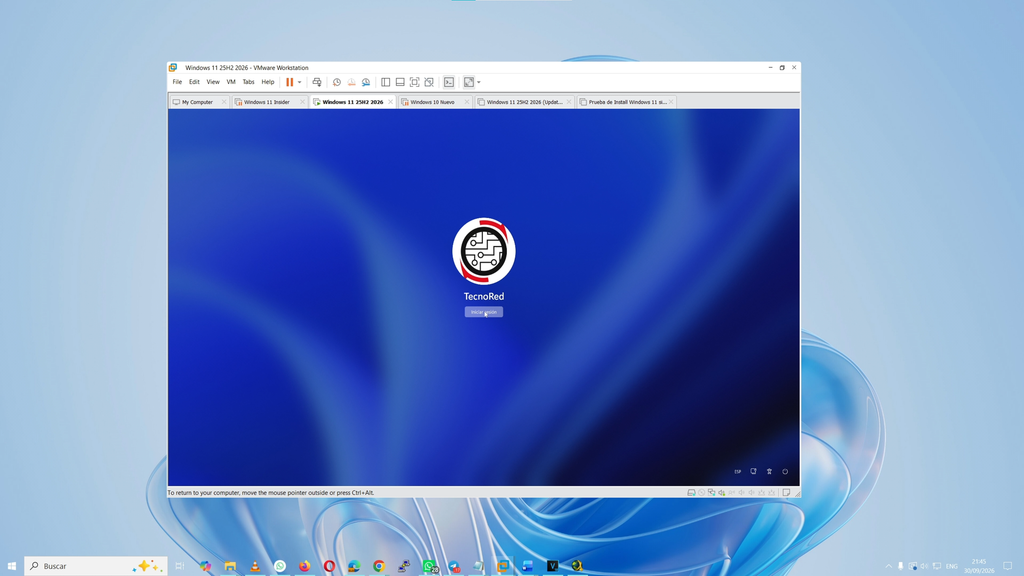
Task: Close the Windows 10 Nuevo tab
Action: click(466, 102)
